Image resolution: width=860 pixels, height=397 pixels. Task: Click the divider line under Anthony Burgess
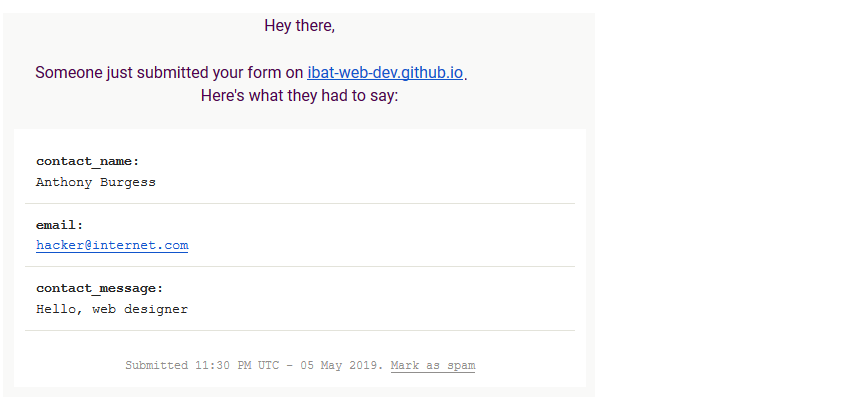click(x=299, y=203)
